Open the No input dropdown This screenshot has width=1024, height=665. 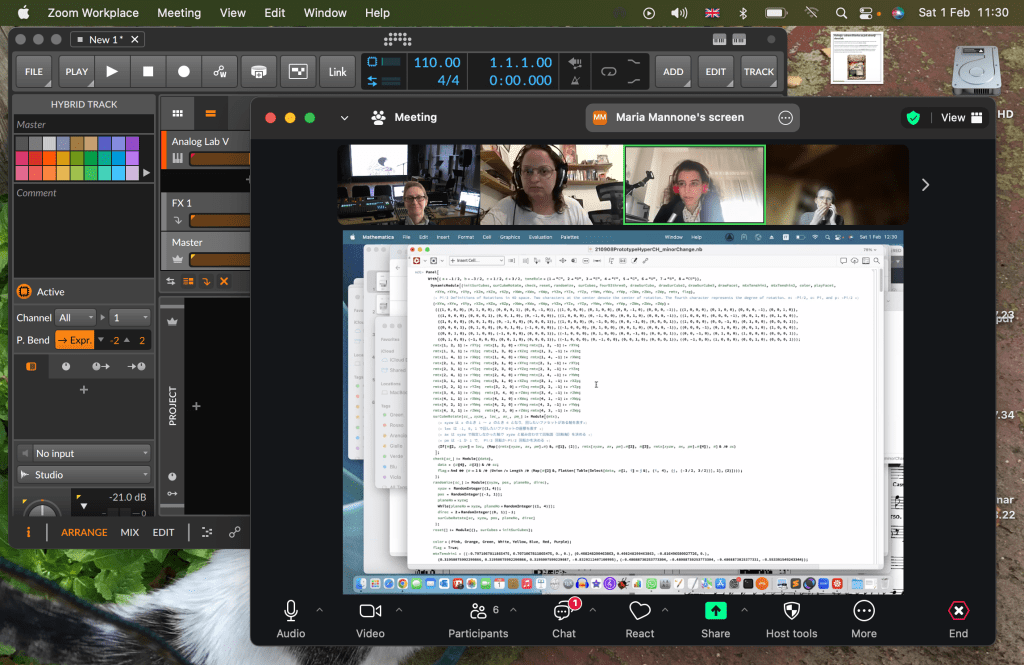coord(84,453)
